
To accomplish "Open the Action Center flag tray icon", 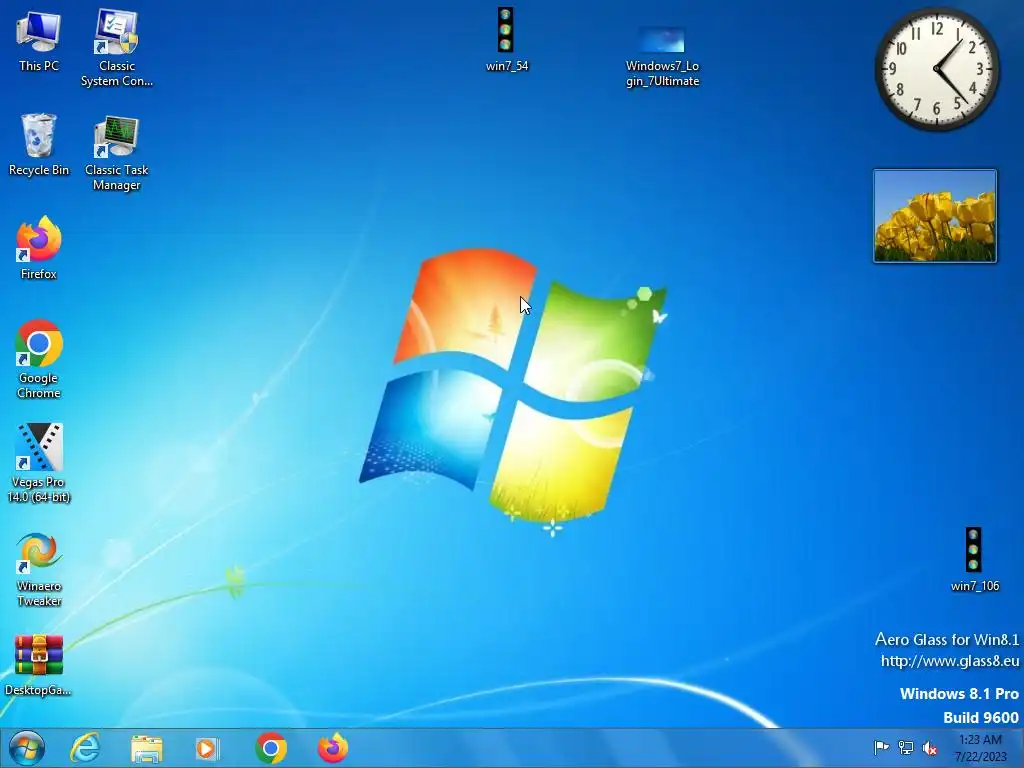I will click(x=881, y=747).
